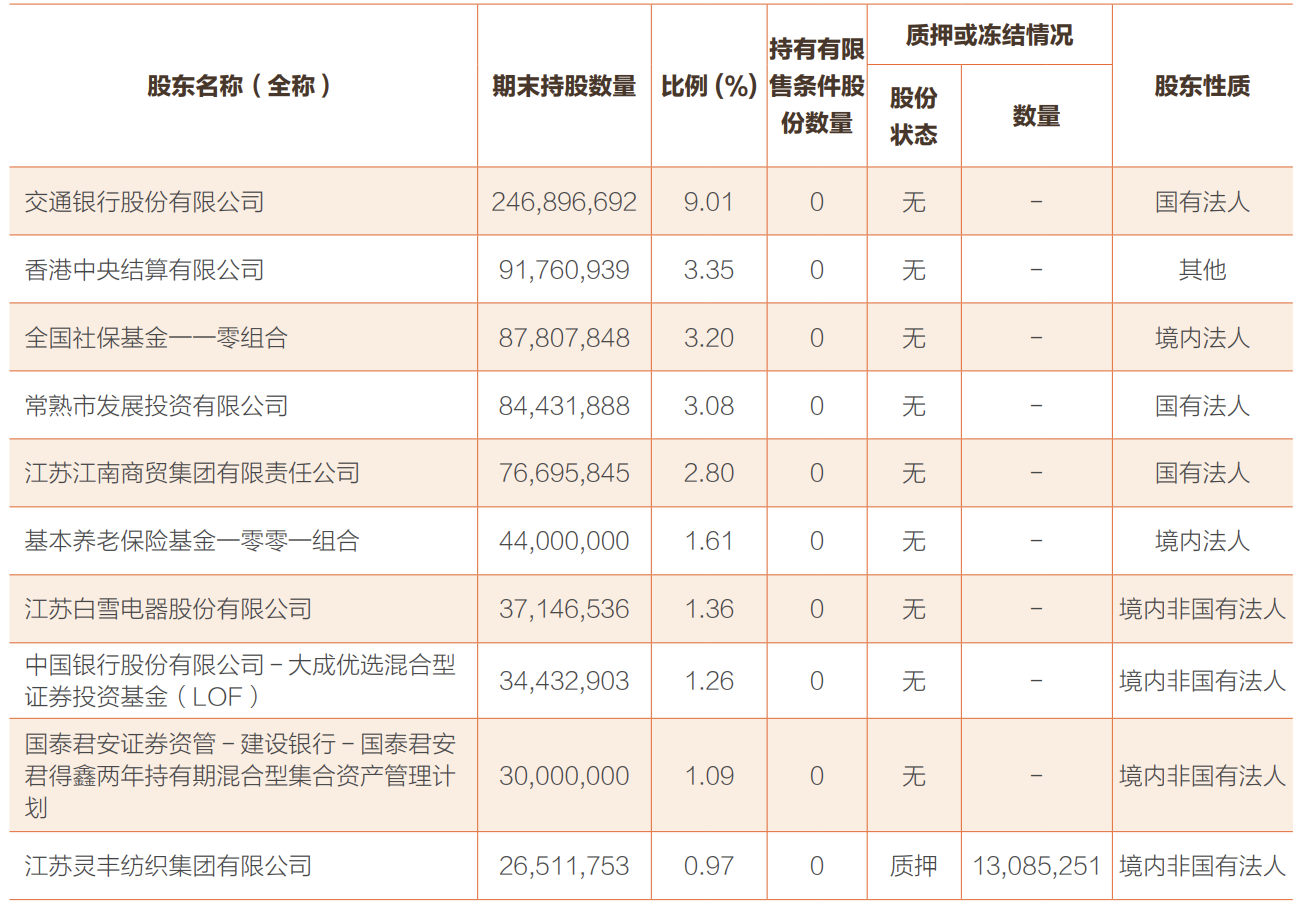
Task: Click the 质押 status for 江苏灵丰纺织
Action: pyautogui.click(x=914, y=865)
